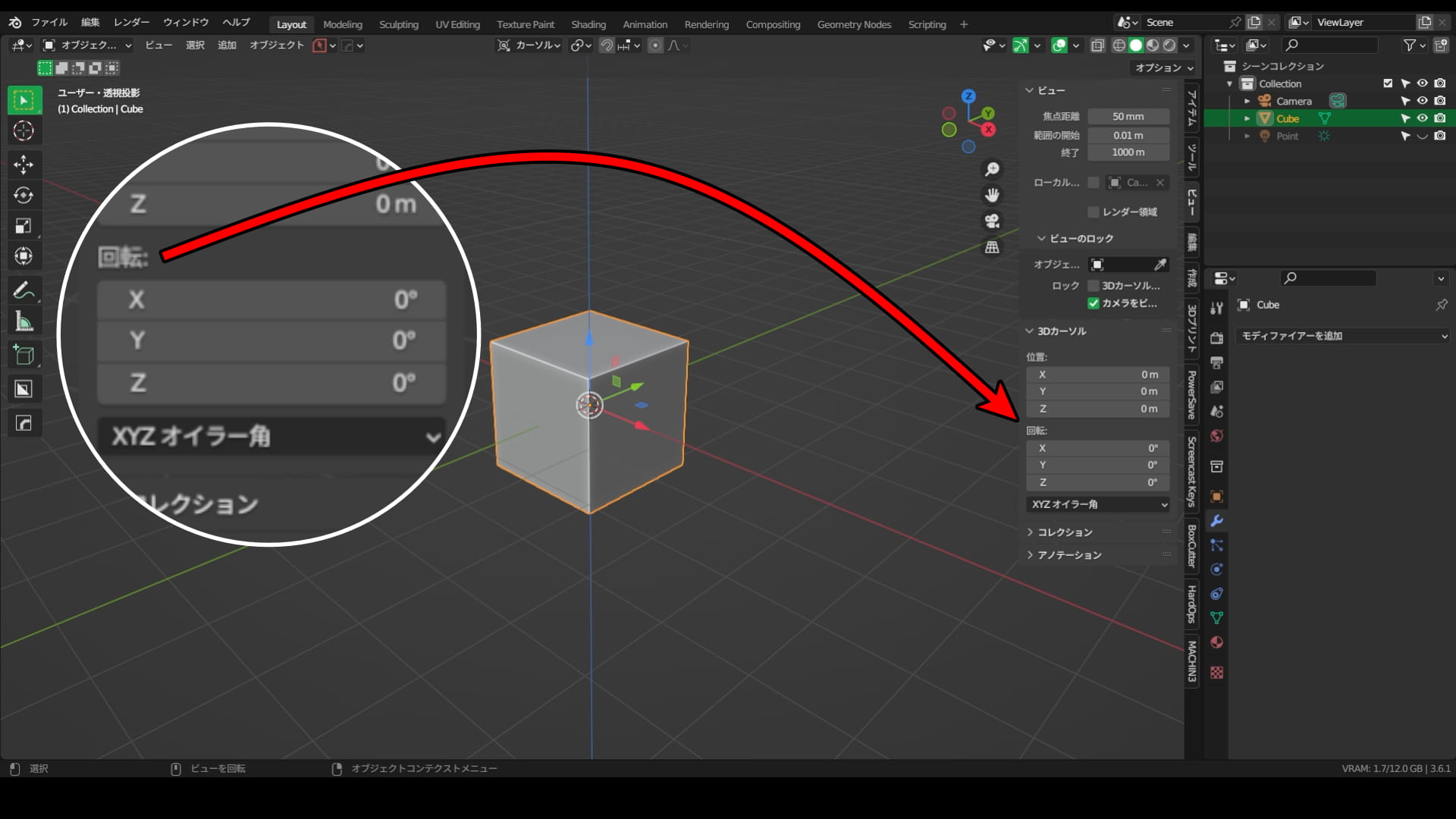Viewport: 1456px width, 819px height.
Task: Open the Render Properties tab
Action: pyautogui.click(x=1216, y=339)
